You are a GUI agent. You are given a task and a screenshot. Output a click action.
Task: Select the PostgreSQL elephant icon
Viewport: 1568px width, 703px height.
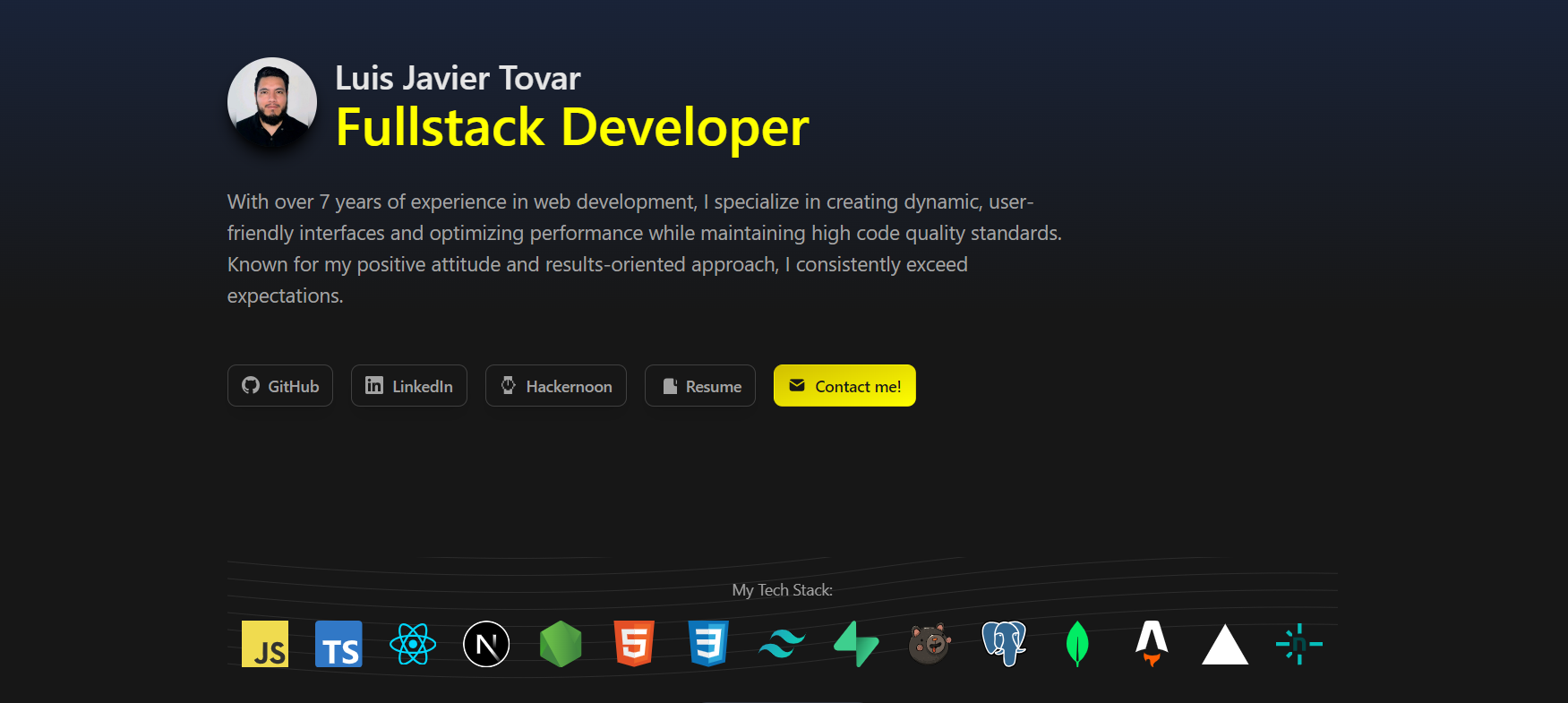(x=1004, y=644)
